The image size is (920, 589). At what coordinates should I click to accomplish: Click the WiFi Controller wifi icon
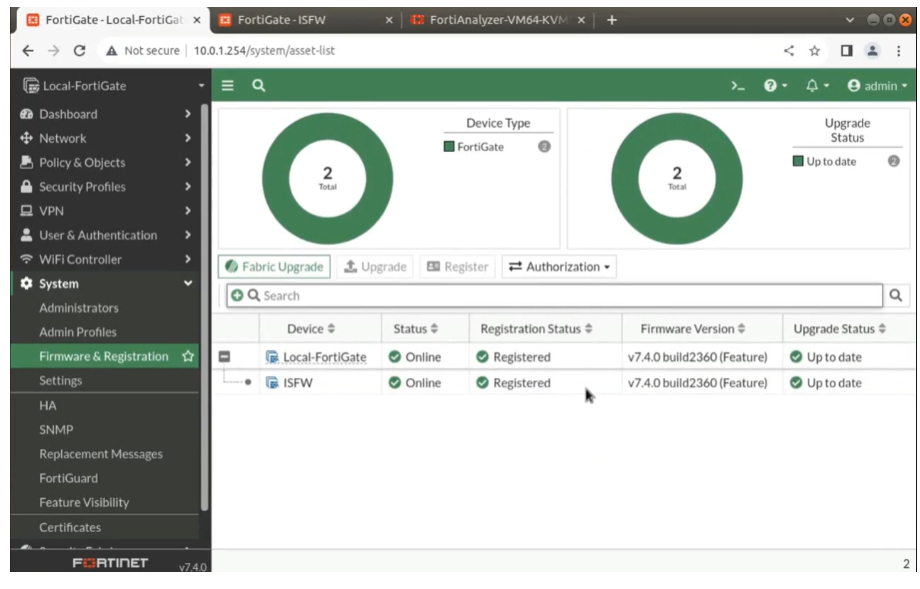point(26,259)
